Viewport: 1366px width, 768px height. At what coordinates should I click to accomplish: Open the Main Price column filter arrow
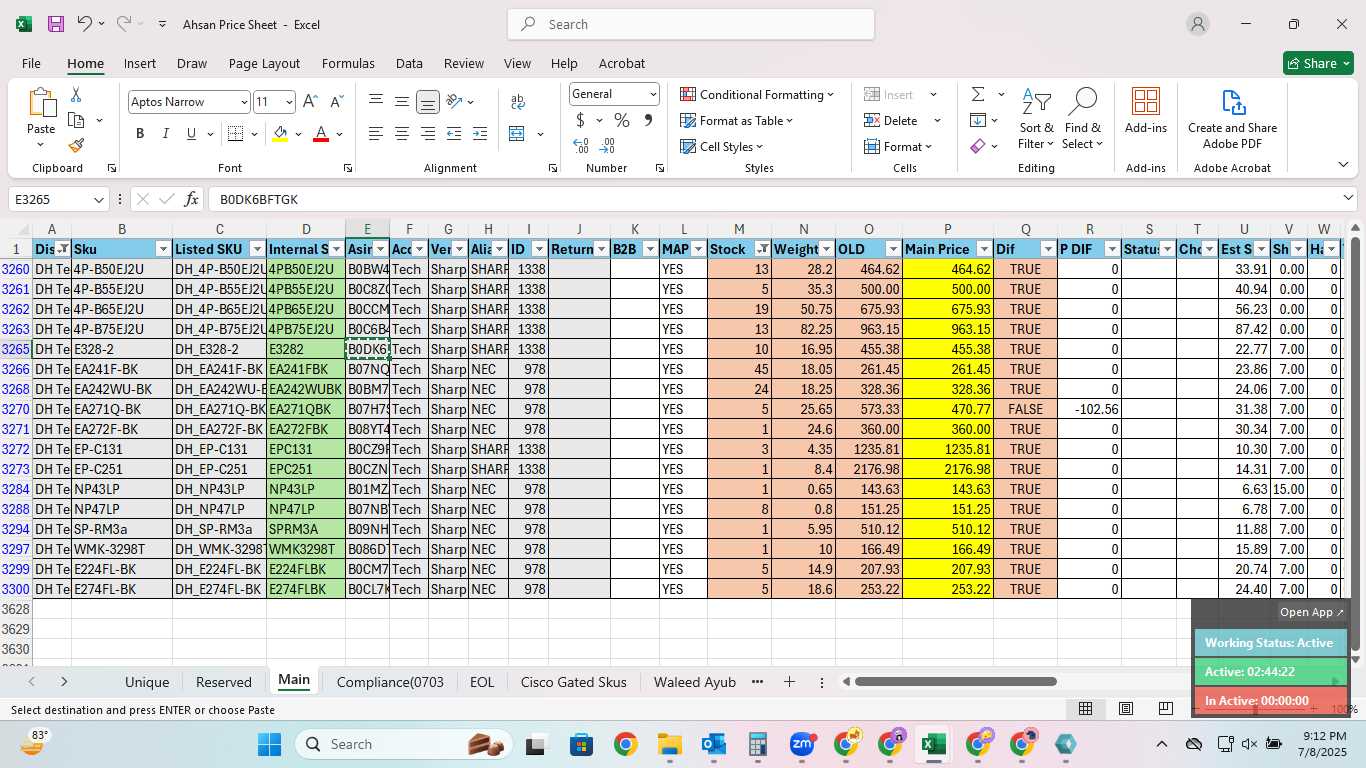click(984, 249)
